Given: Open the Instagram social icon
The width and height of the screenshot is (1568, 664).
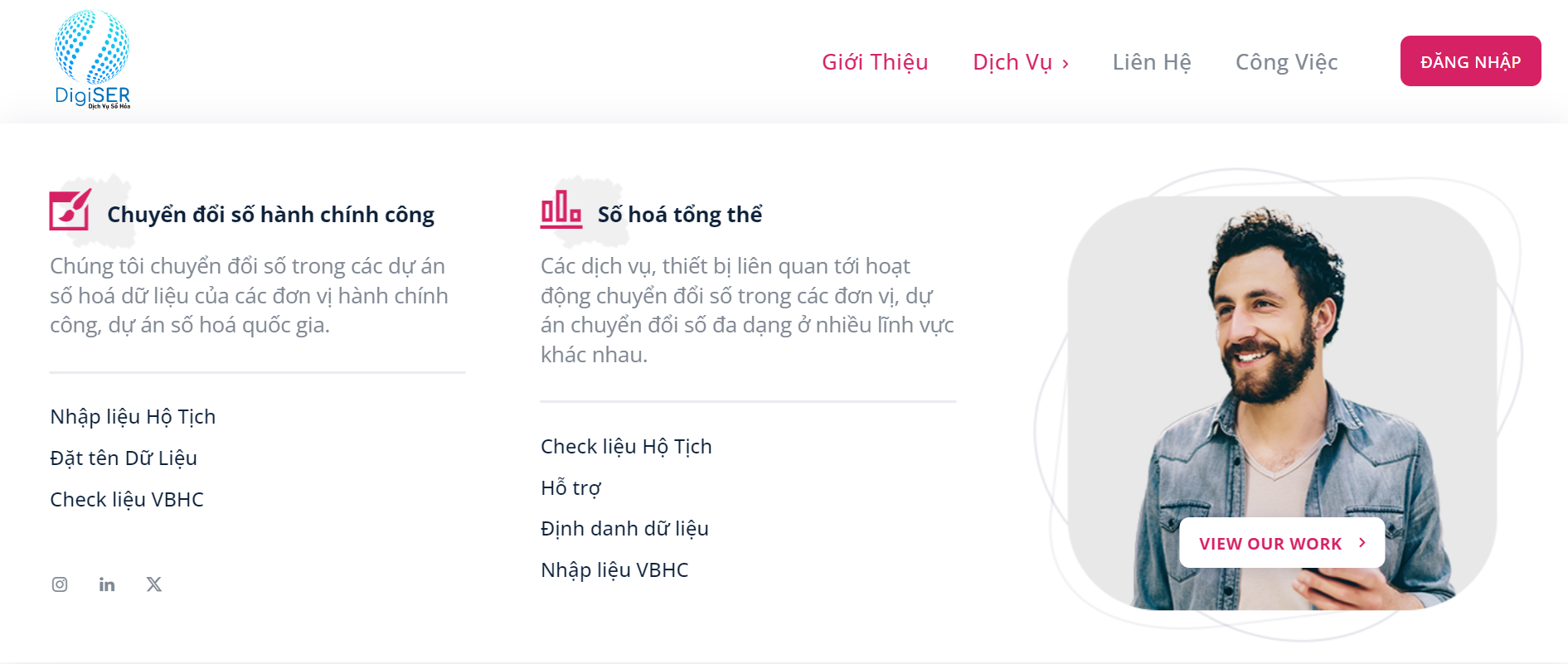Looking at the screenshot, I should tap(60, 584).
